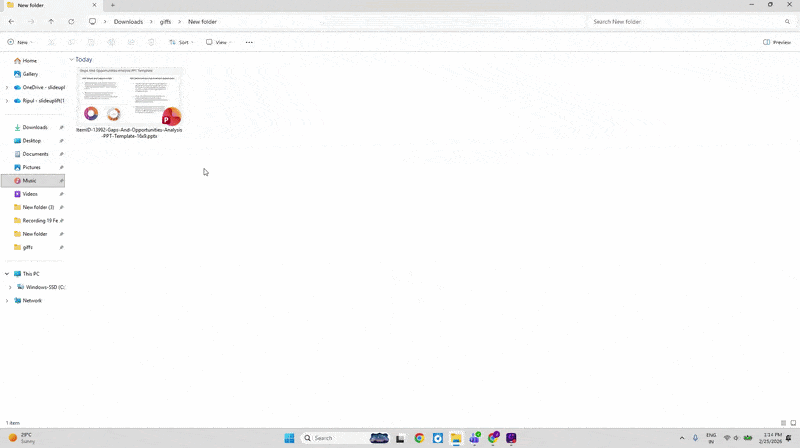Refresh the current folder view
The image size is (800, 448).
pyautogui.click(x=71, y=21)
